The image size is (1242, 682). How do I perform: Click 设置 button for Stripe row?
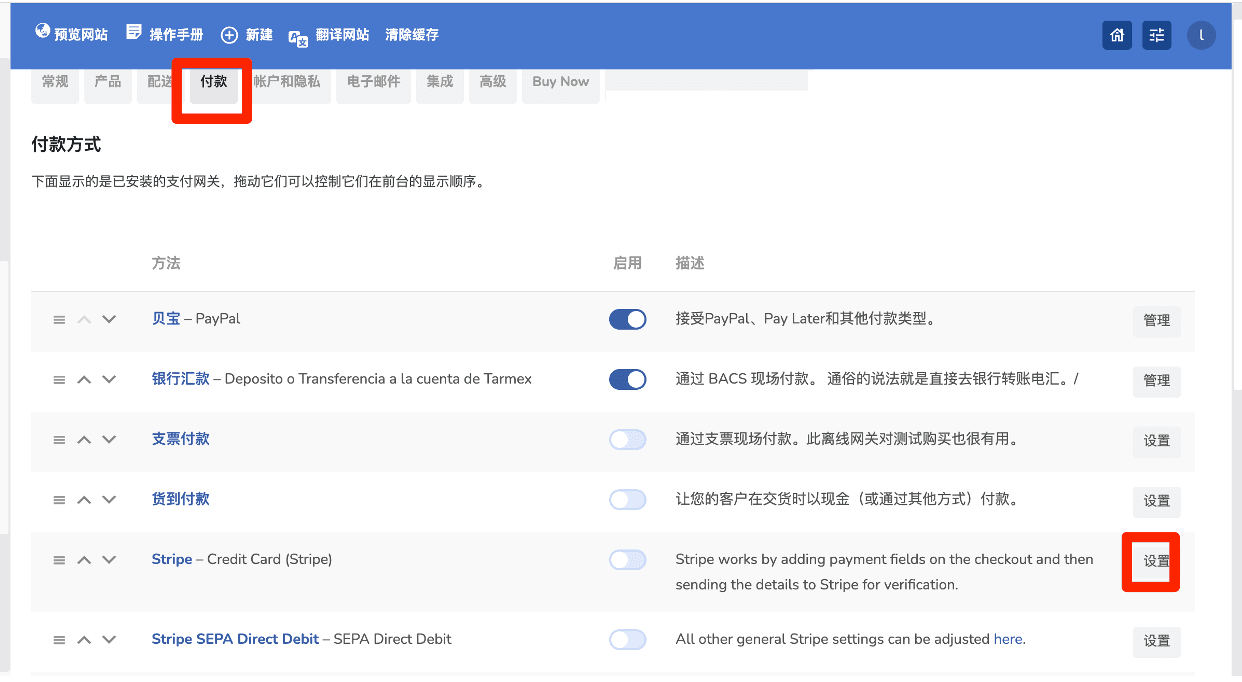[1156, 561]
